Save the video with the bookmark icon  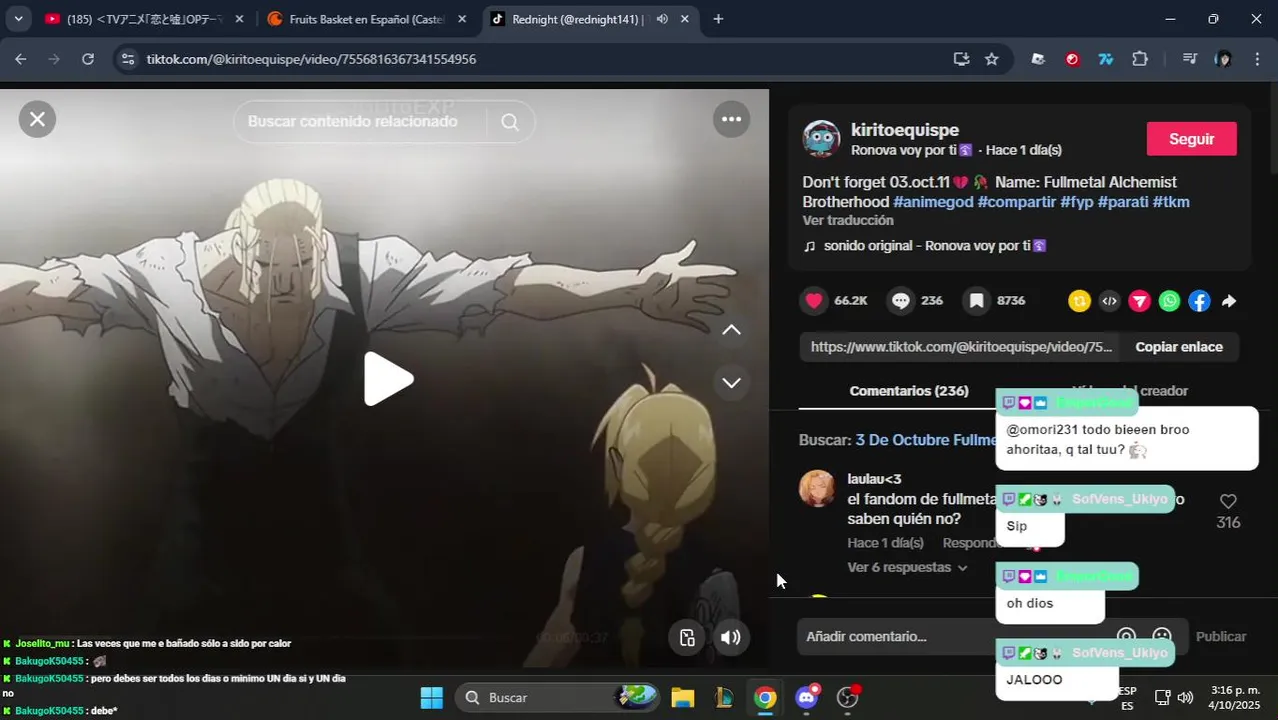tap(976, 300)
